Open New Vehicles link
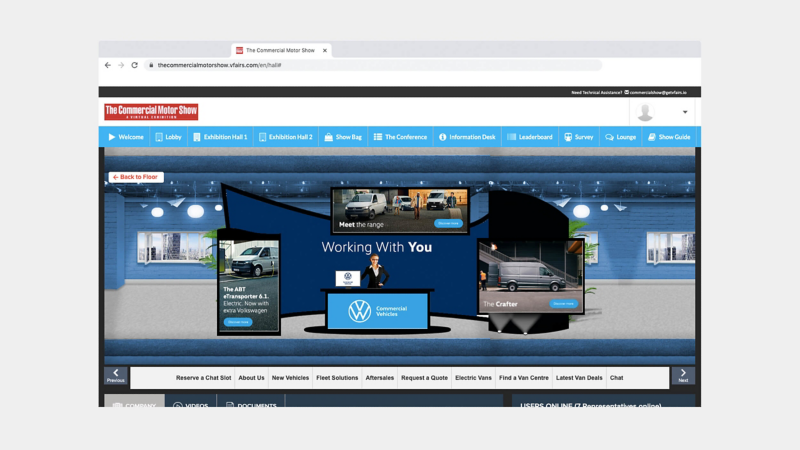The image size is (800, 450). pos(290,378)
